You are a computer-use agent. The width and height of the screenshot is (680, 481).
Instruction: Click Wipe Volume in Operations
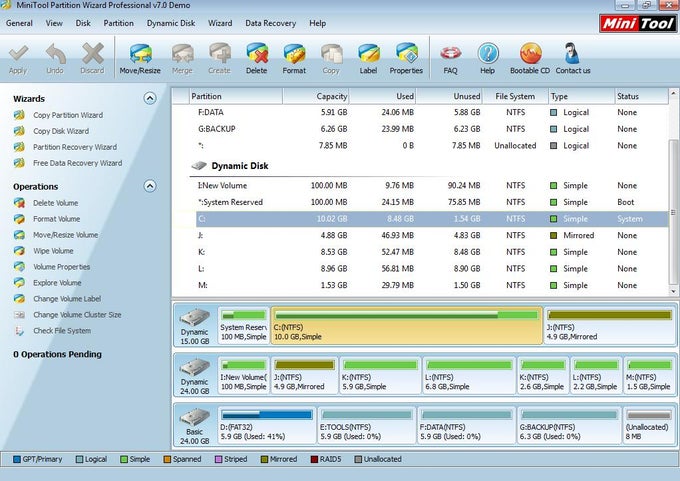(53, 251)
